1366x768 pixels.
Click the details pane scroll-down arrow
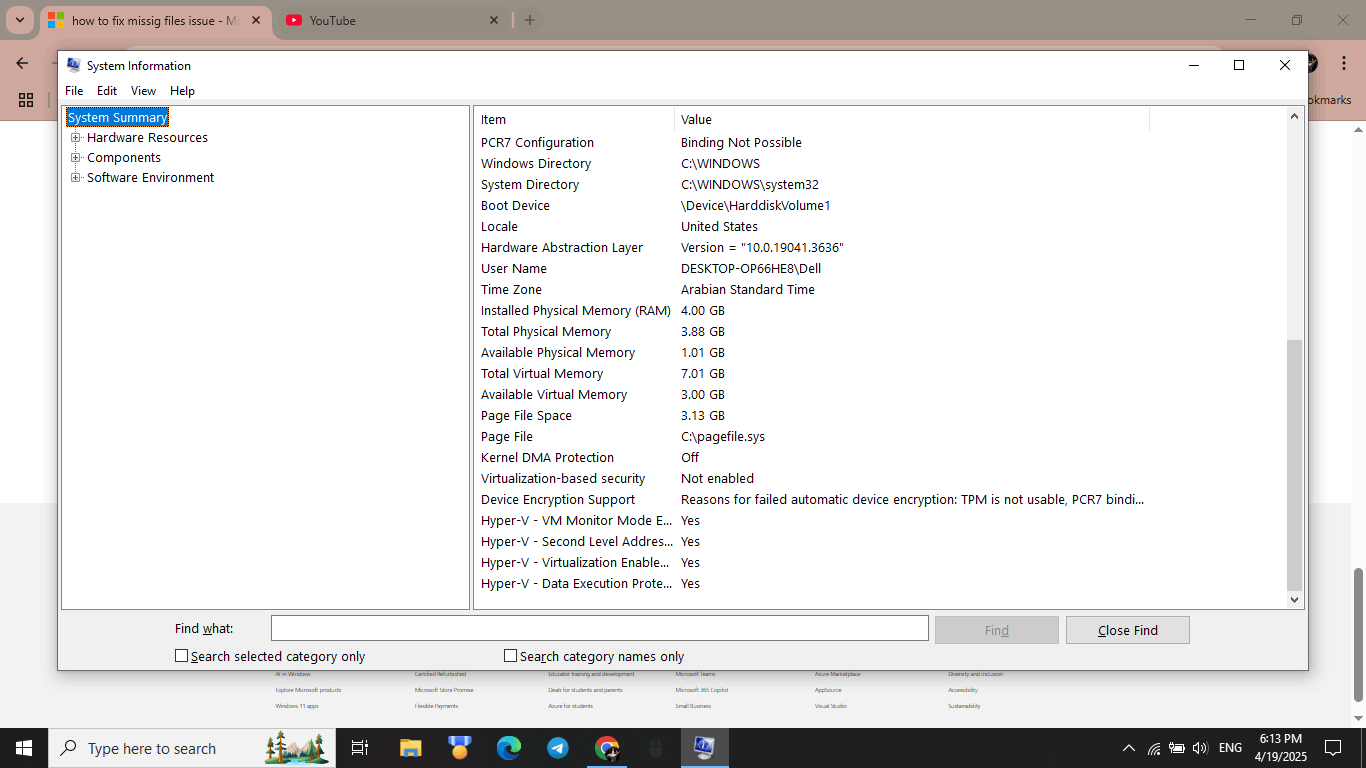click(x=1294, y=600)
